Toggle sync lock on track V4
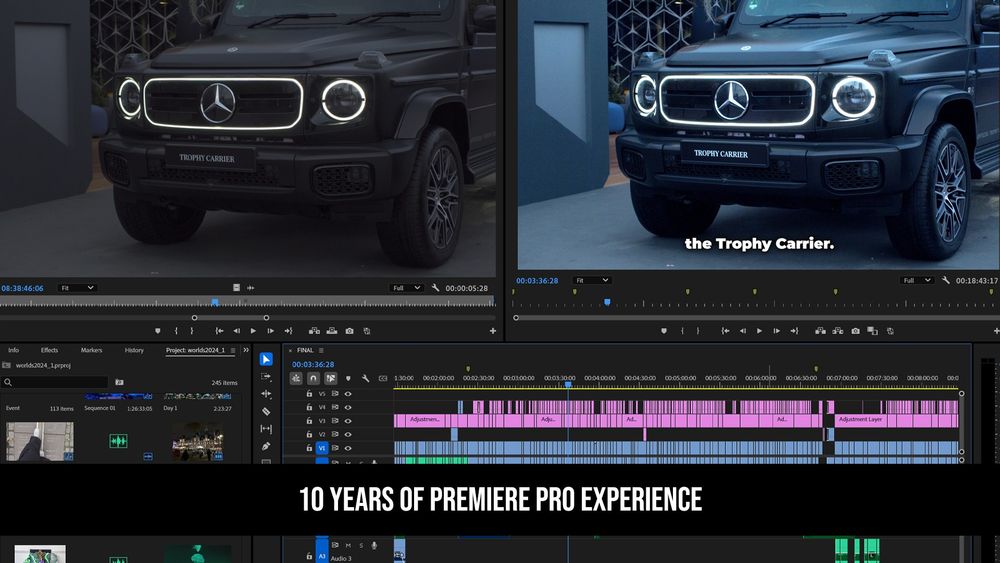 (x=335, y=407)
